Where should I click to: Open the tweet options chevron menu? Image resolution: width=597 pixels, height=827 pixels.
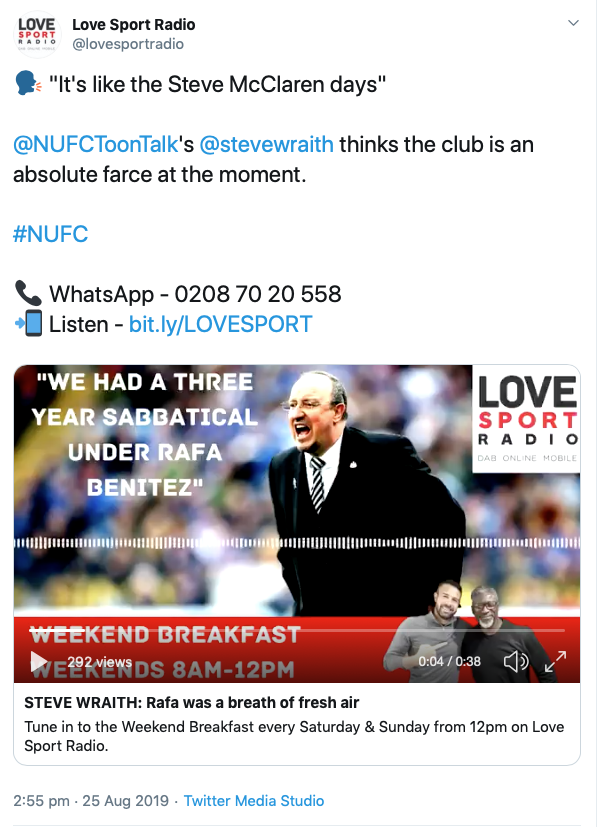click(x=573, y=23)
